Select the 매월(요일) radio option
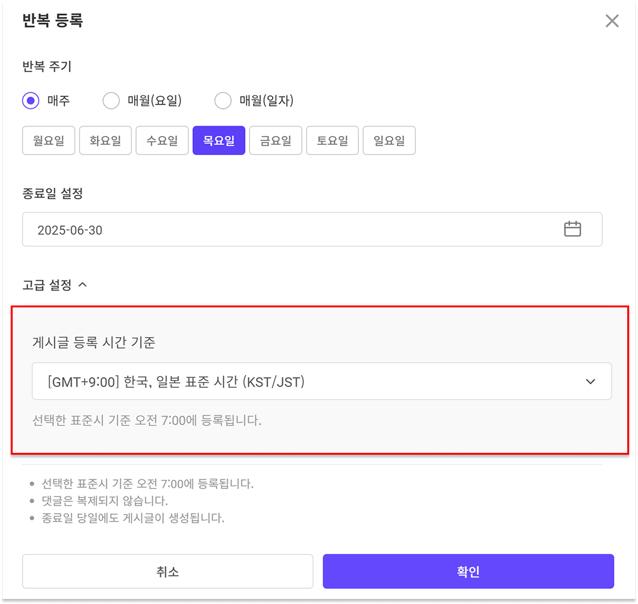Viewport: 638px width, 604px height. click(111, 101)
